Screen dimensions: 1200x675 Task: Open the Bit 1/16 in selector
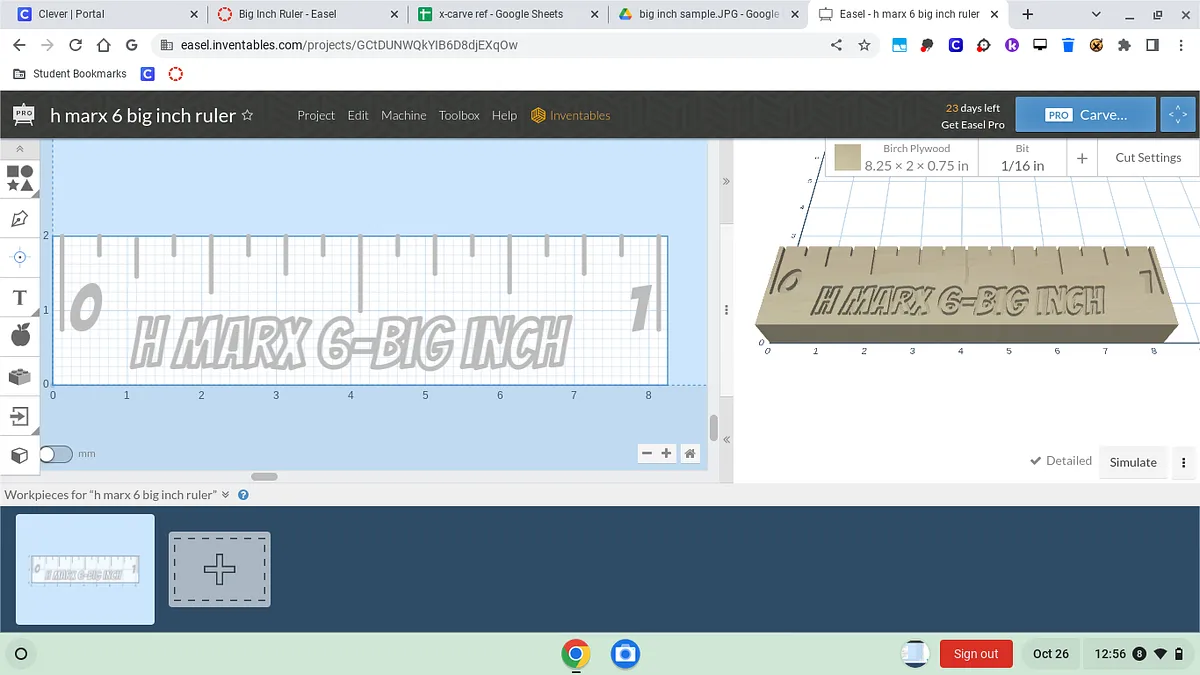[x=1022, y=158]
